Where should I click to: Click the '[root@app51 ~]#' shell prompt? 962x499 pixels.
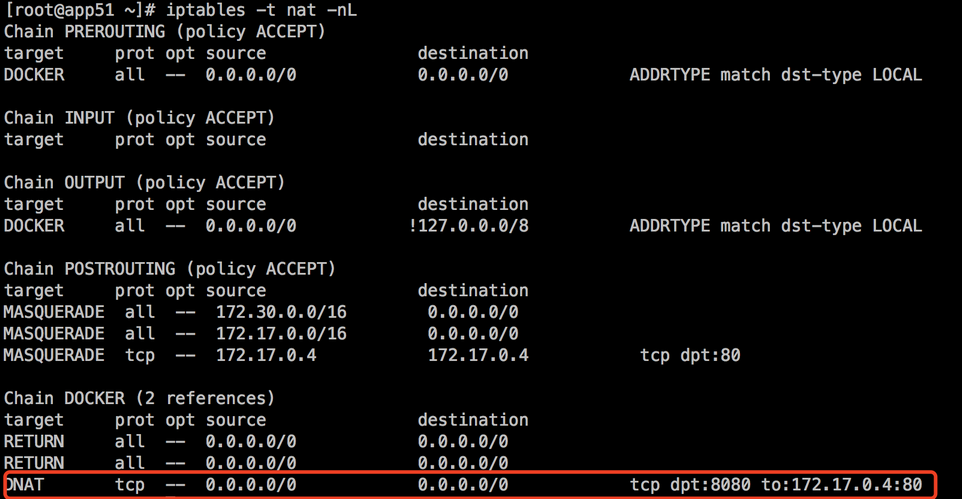coord(80,10)
